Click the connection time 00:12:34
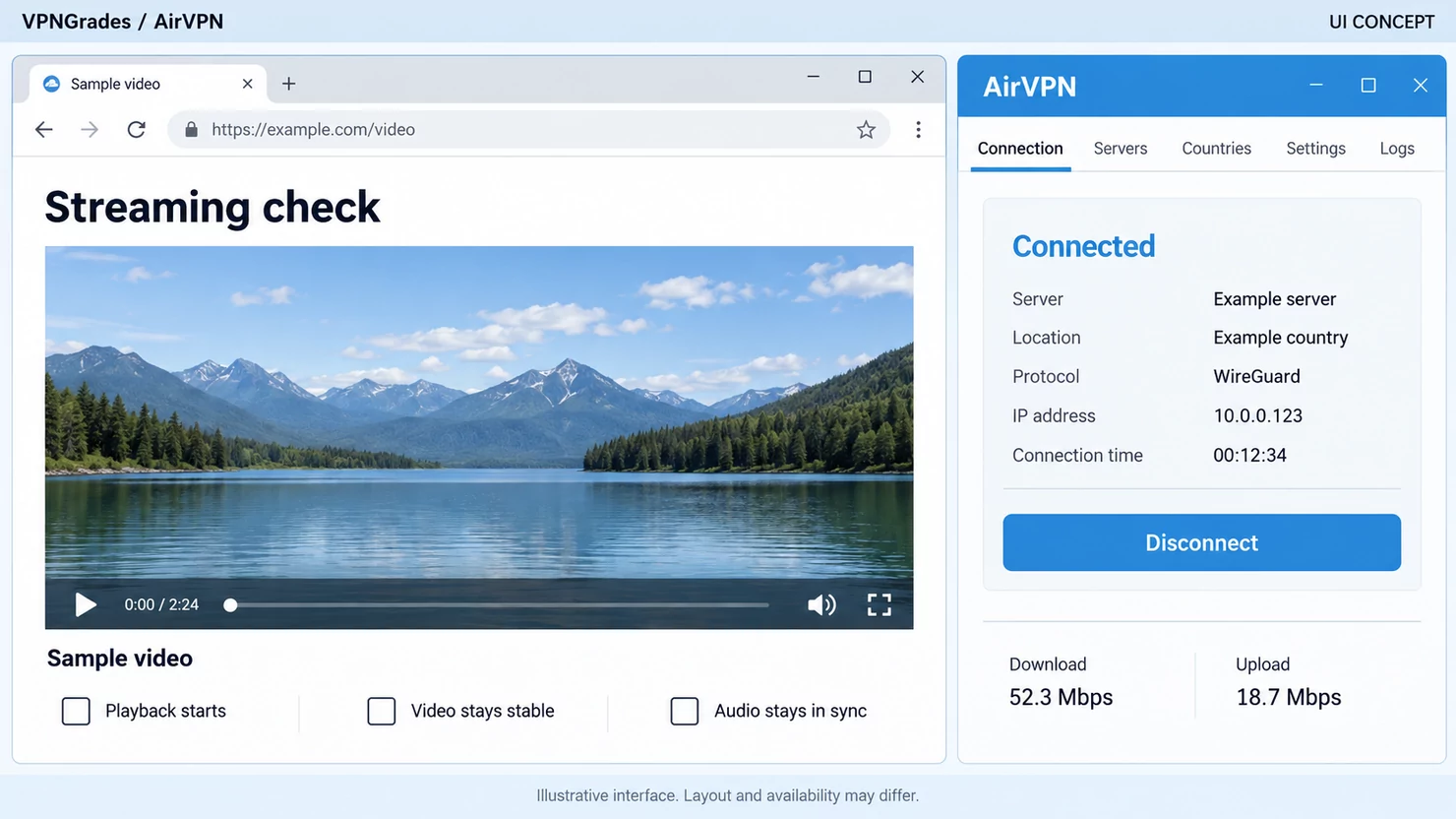 tap(1250, 455)
